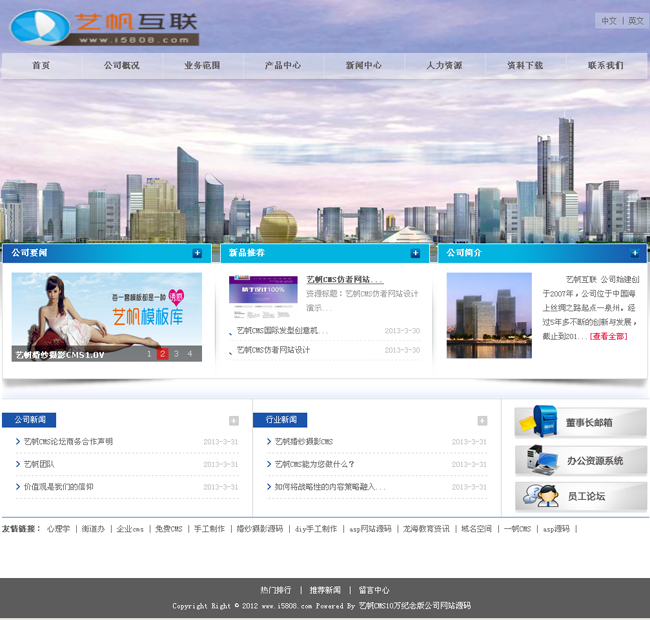The width and height of the screenshot is (650, 620).
Task: Open the 艺帆CMS仿者网站... product title
Action: (x=345, y=280)
